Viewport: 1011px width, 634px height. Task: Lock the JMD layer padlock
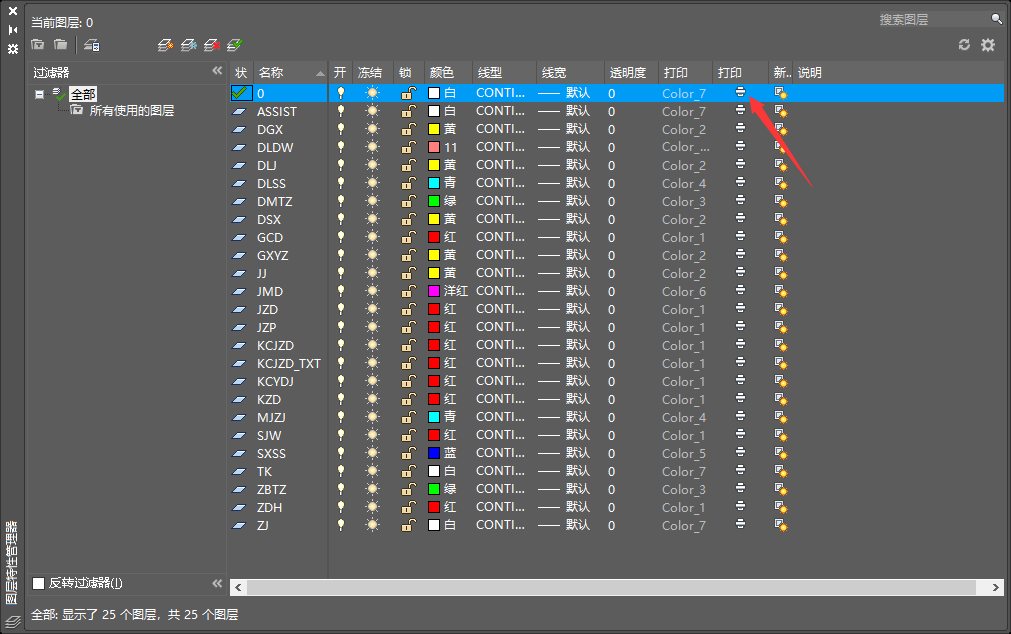tap(408, 291)
